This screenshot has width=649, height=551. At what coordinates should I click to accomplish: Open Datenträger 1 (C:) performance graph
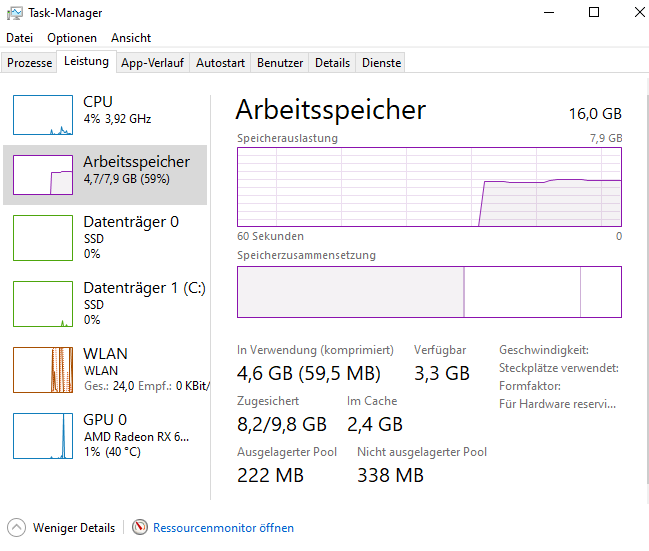(x=43, y=304)
